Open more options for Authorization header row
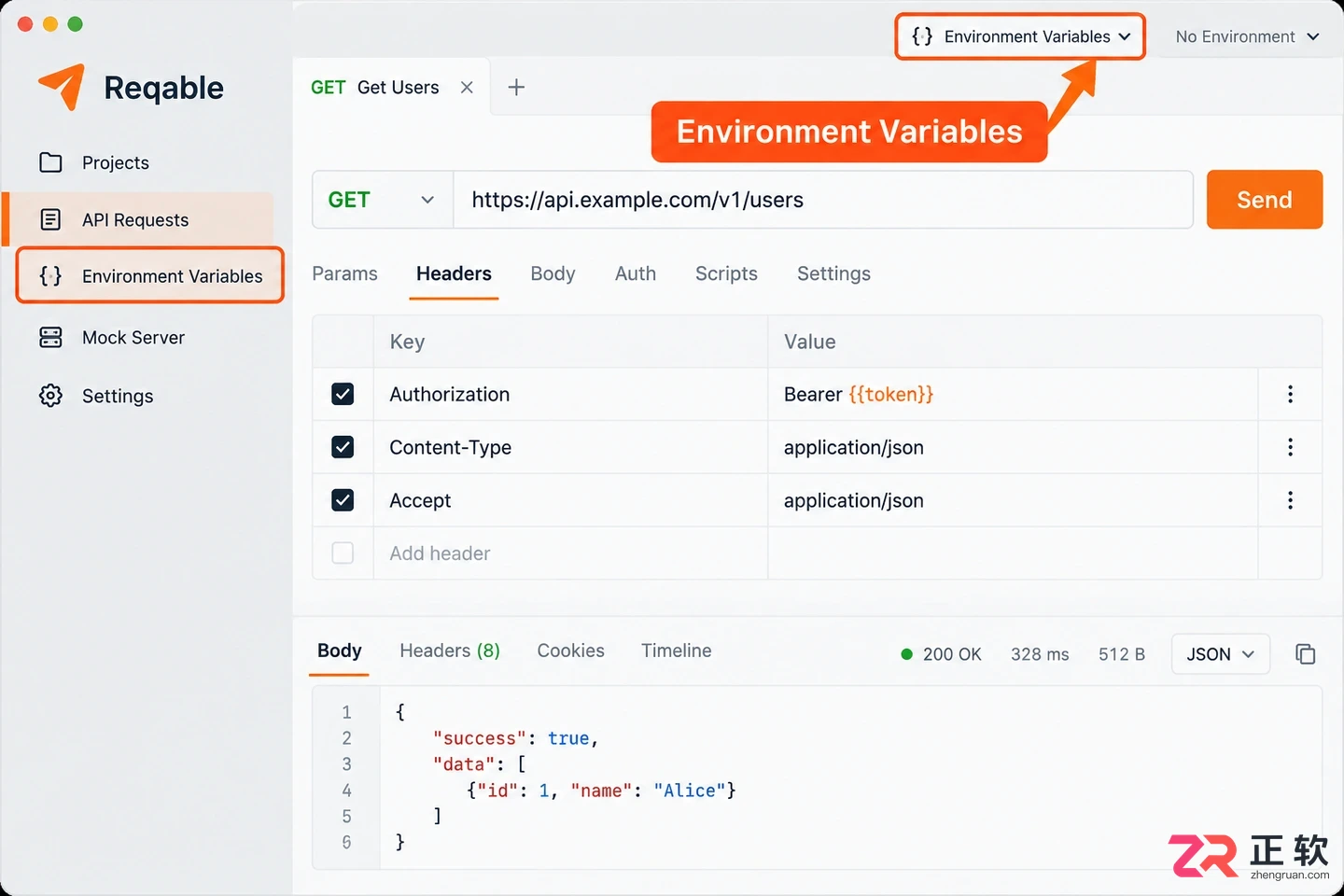1344x896 pixels. (1290, 394)
